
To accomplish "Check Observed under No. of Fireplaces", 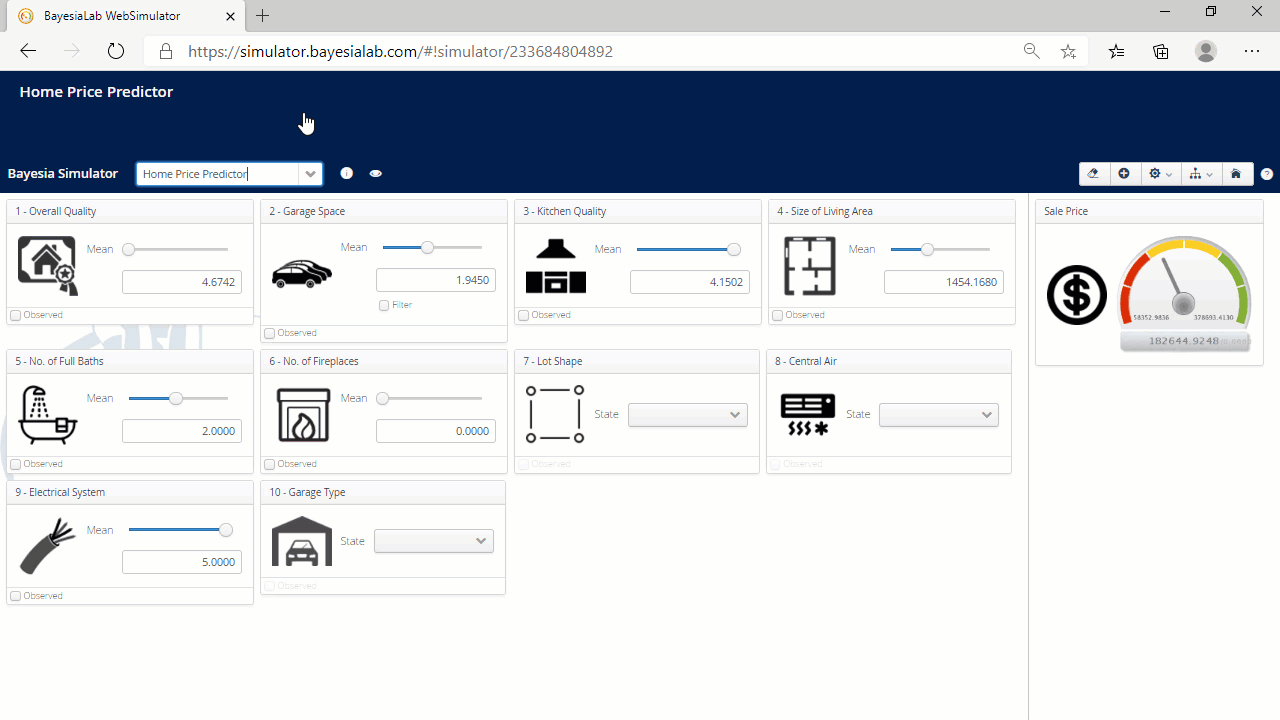I will 269,464.
